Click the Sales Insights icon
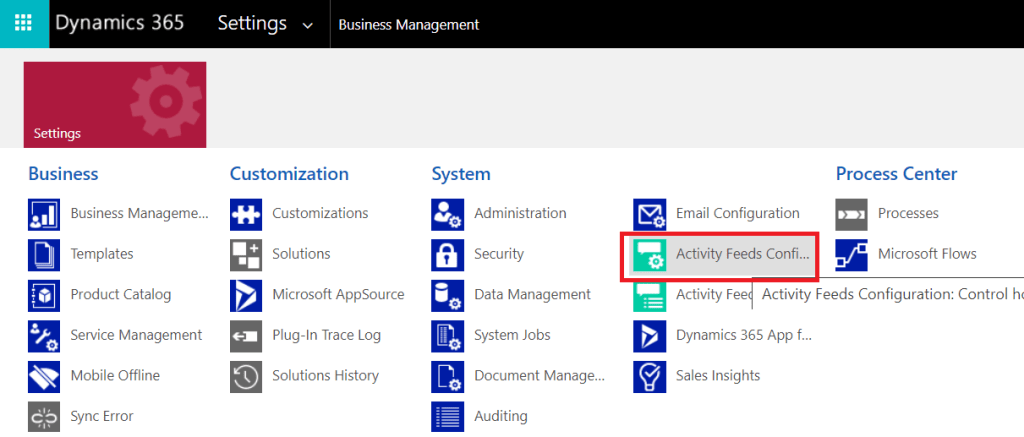 (x=650, y=376)
